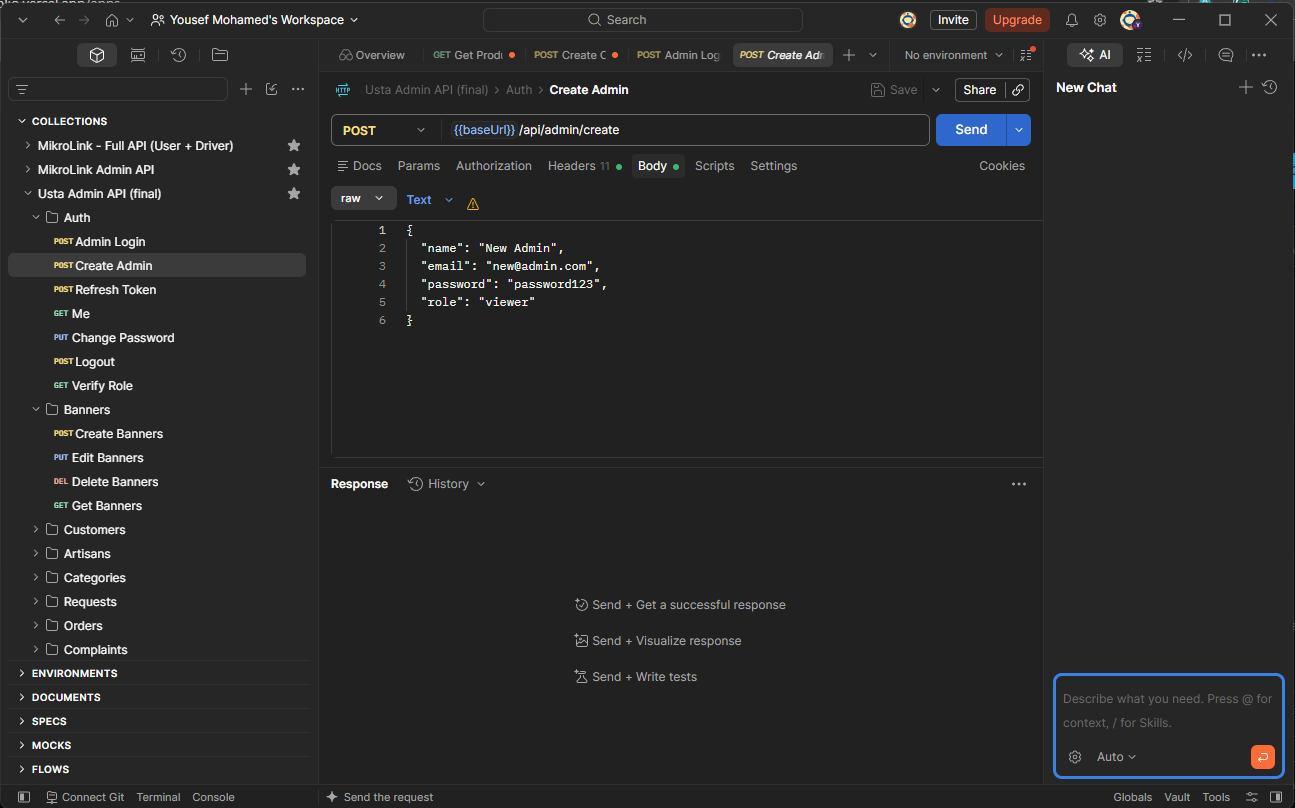Click the layout settings icon in status bar
Image resolution: width=1295 pixels, height=808 pixels.
[x=1252, y=797]
